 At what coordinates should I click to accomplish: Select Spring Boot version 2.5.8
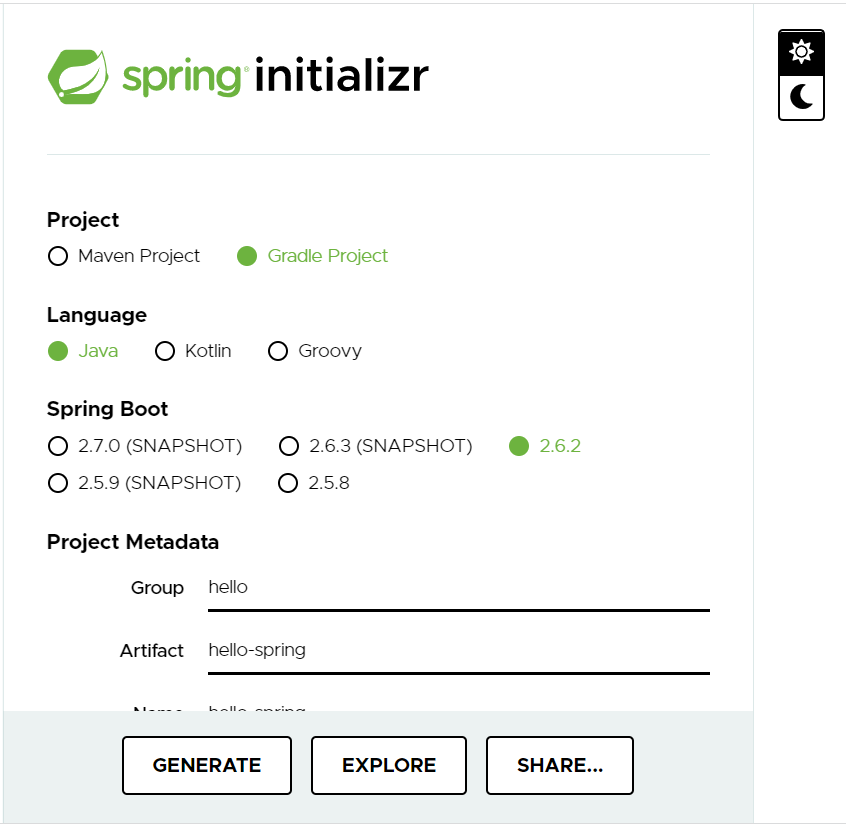coord(288,484)
